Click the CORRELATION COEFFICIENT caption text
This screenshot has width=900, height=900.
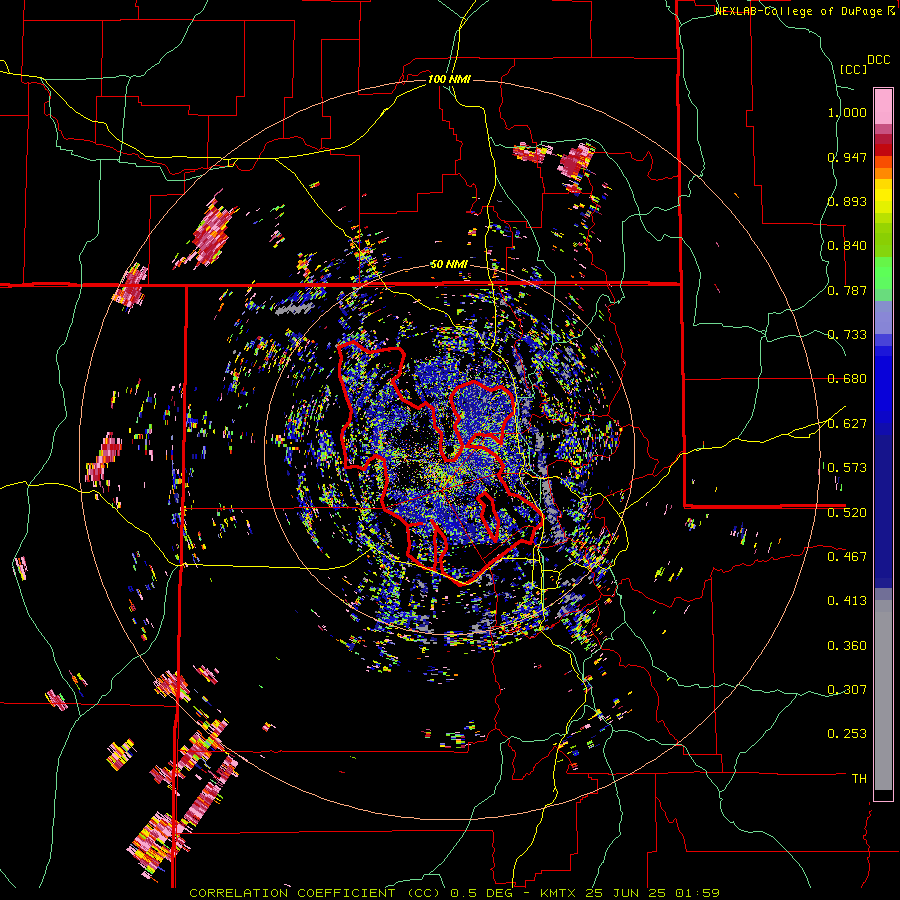(292, 893)
